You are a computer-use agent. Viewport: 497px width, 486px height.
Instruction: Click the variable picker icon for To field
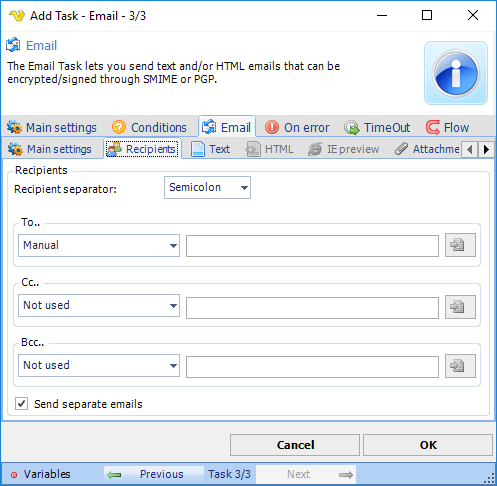coord(460,245)
